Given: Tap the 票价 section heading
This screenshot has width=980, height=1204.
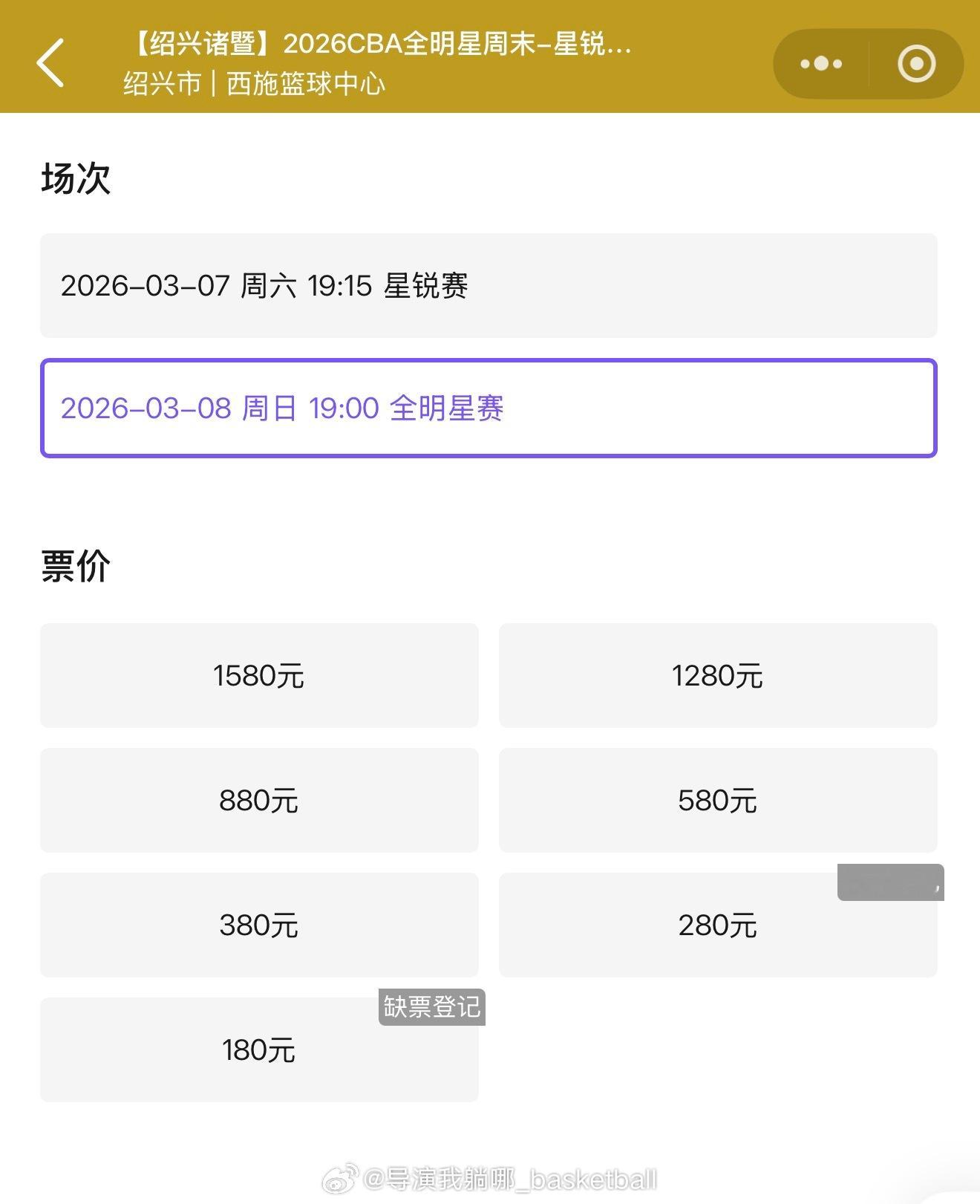Looking at the screenshot, I should pyautogui.click(x=76, y=567).
